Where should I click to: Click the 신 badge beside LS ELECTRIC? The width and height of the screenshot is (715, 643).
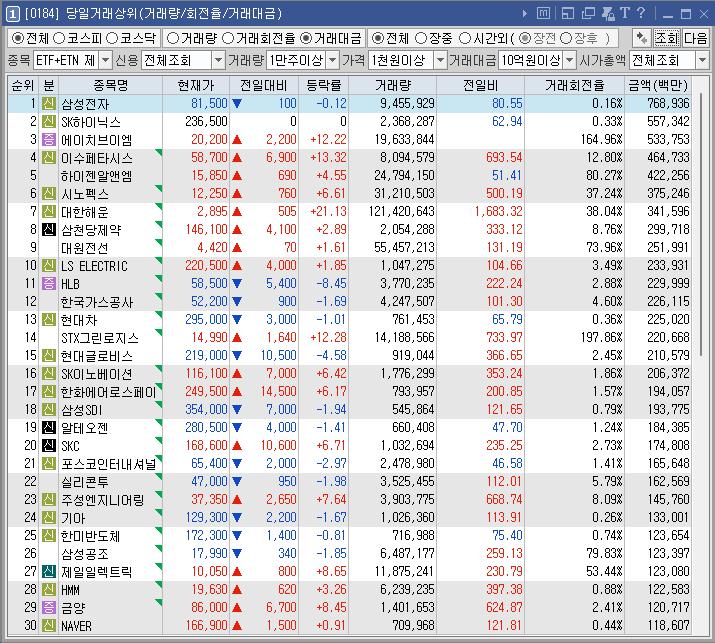tap(49, 265)
